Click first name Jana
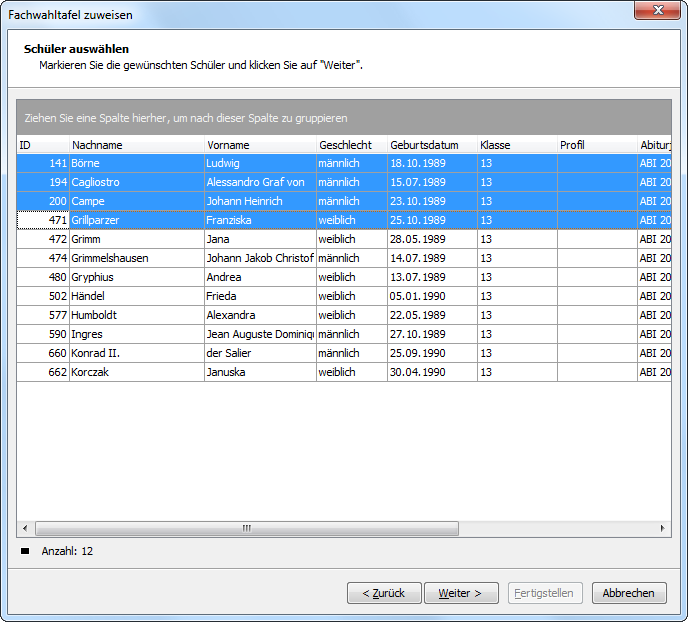The image size is (688, 622). click(218, 239)
